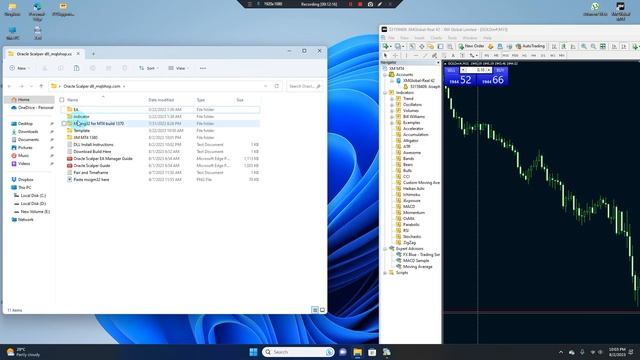Viewport: 640px width, 360px height.
Task: Click the H1 timeframe button
Action: pyautogui.click(x=524, y=55)
